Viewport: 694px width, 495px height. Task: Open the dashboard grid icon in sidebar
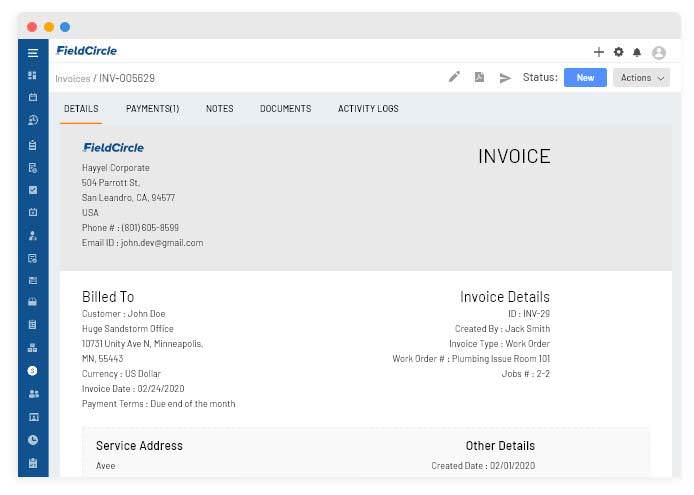pyautogui.click(x=32, y=75)
